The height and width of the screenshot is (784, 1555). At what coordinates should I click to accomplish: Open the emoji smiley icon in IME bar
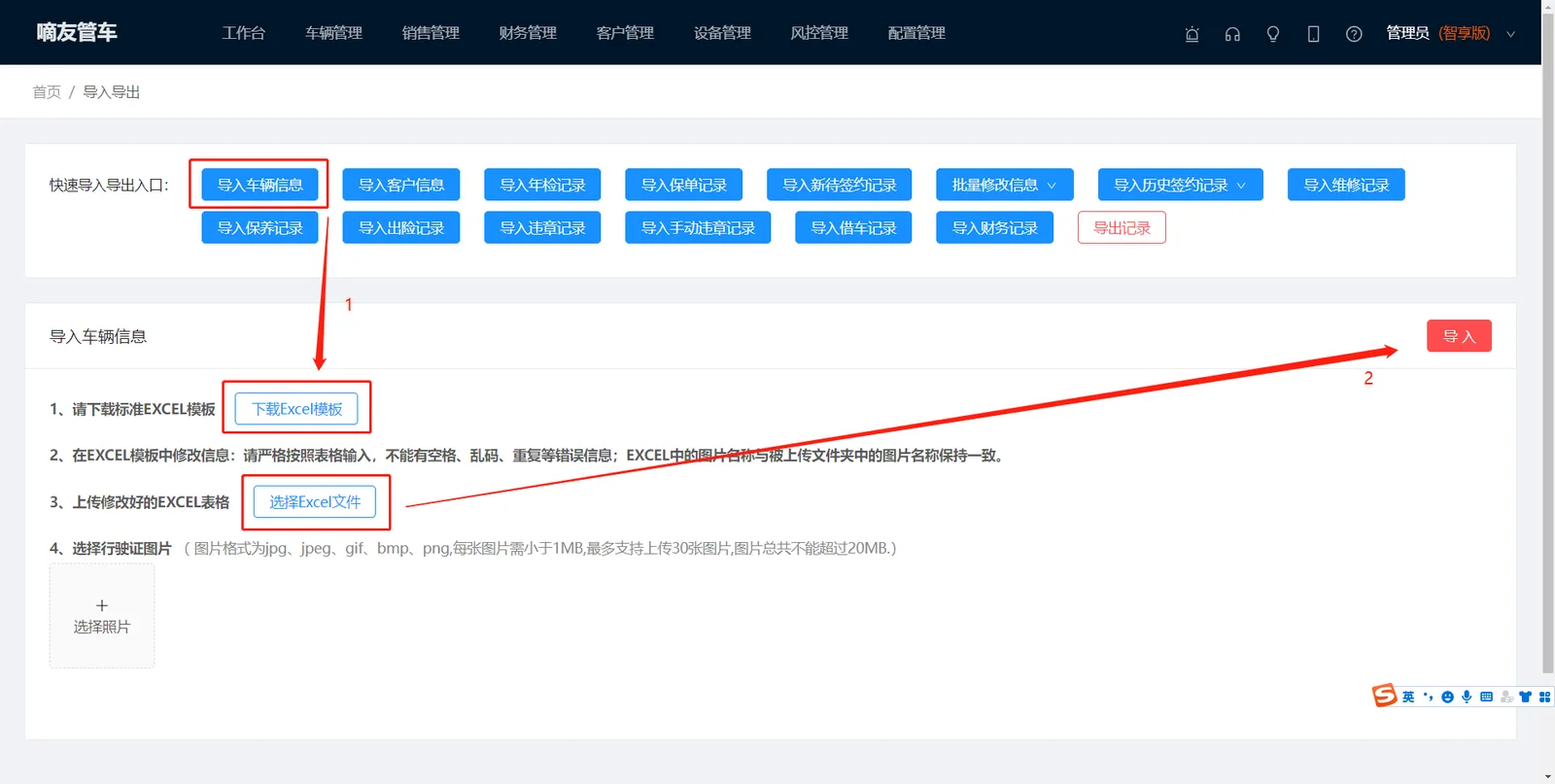coord(1447,697)
